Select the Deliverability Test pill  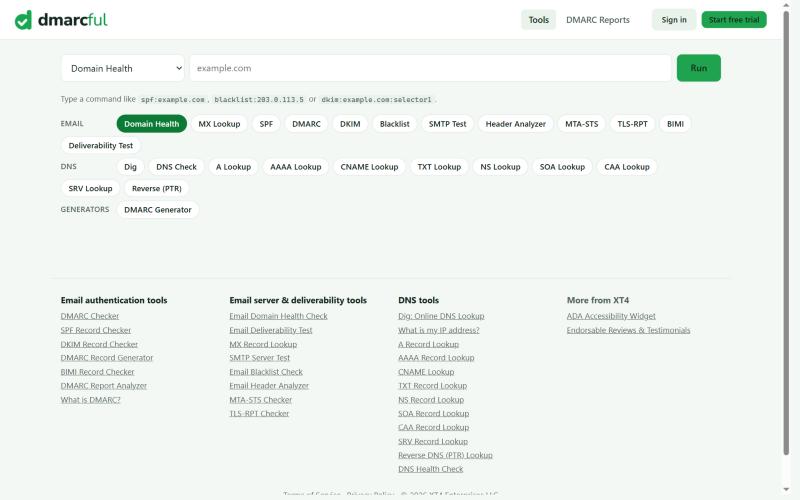tap(101, 145)
